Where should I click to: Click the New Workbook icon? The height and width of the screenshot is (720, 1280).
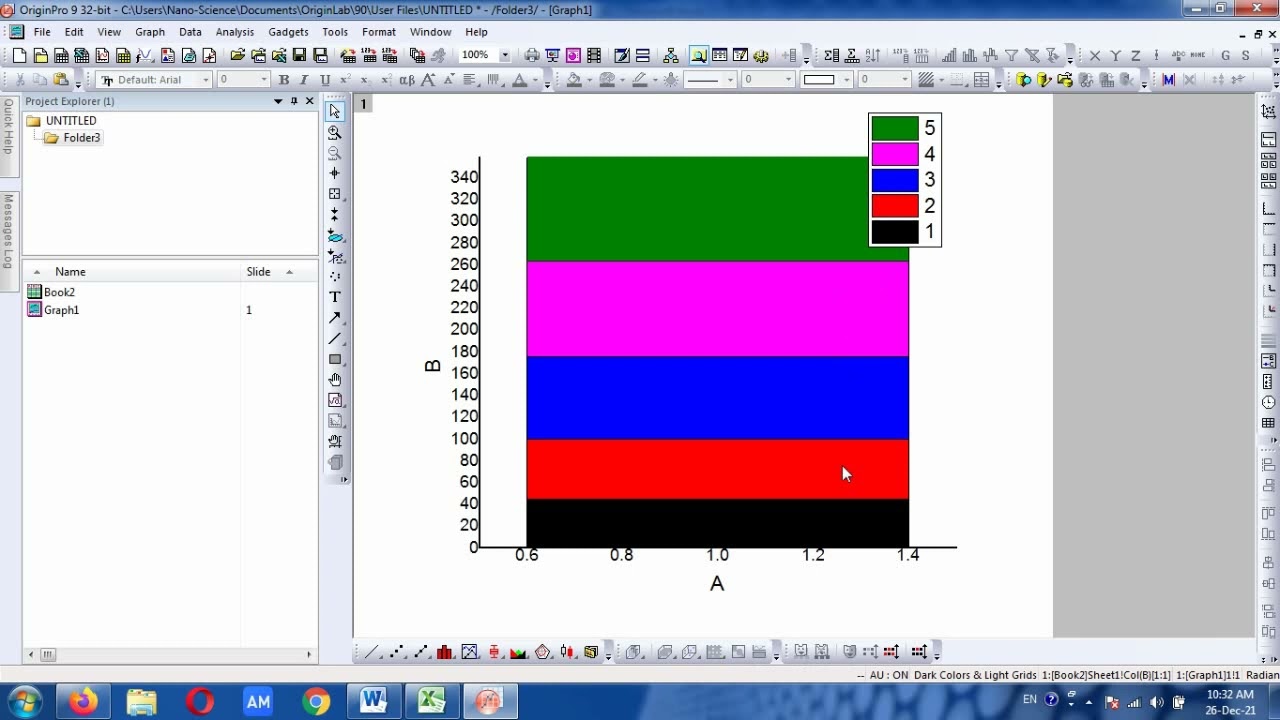61,56
